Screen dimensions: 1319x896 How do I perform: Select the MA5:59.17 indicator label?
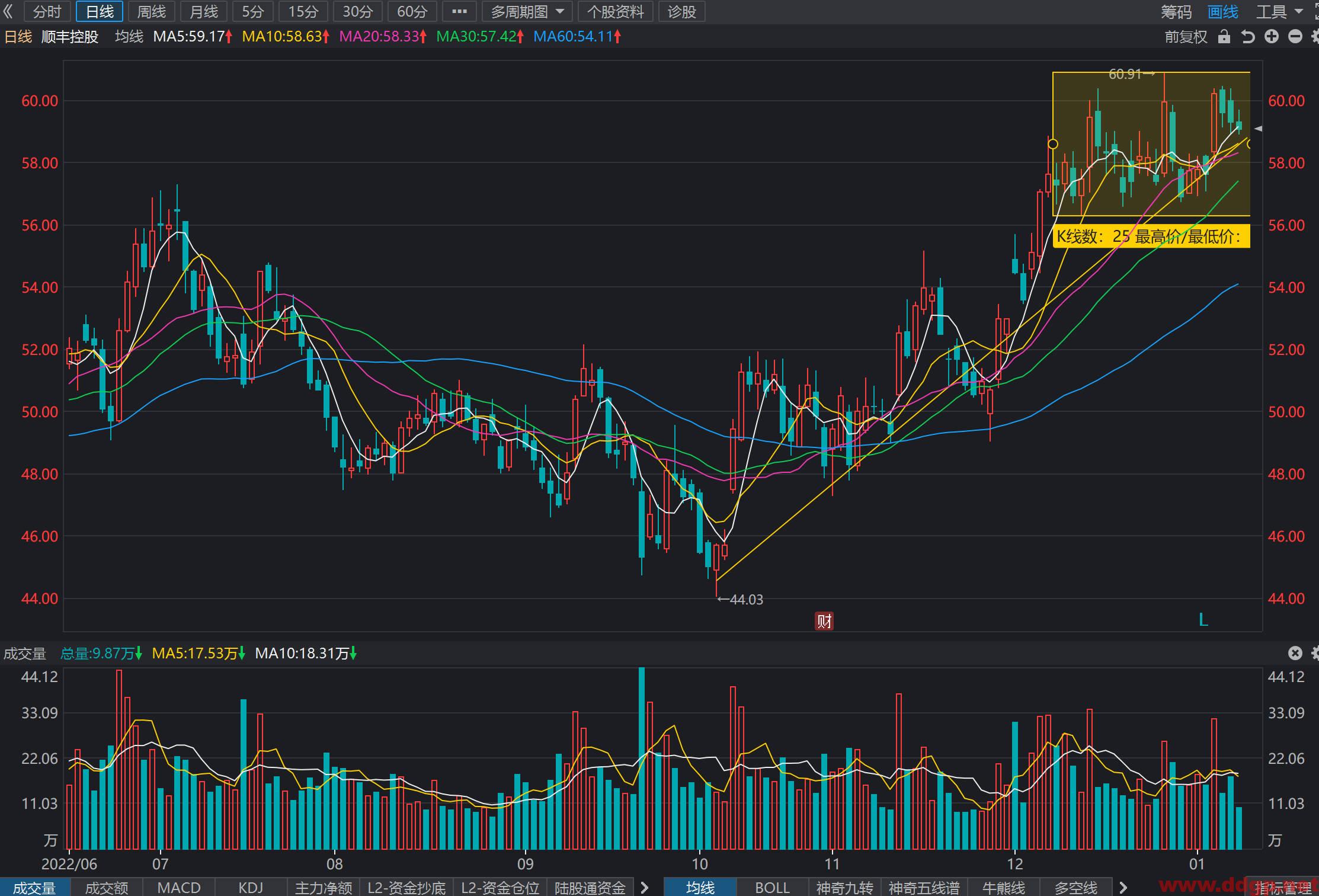click(x=193, y=37)
